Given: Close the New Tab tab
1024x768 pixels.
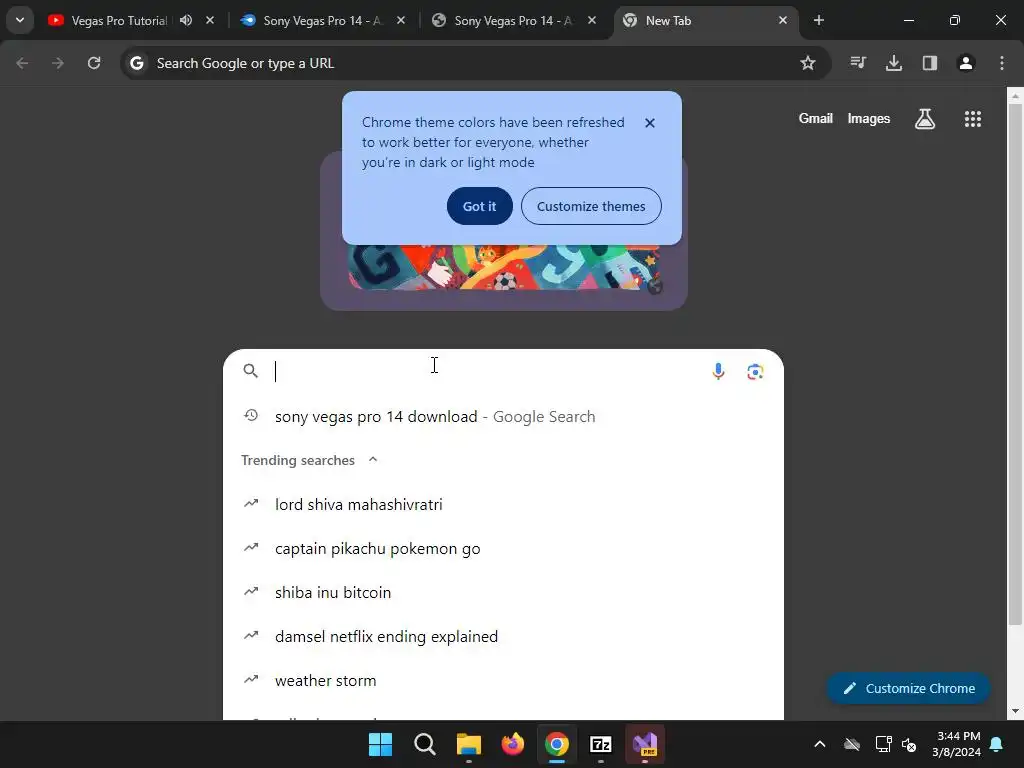Looking at the screenshot, I should tap(783, 20).
